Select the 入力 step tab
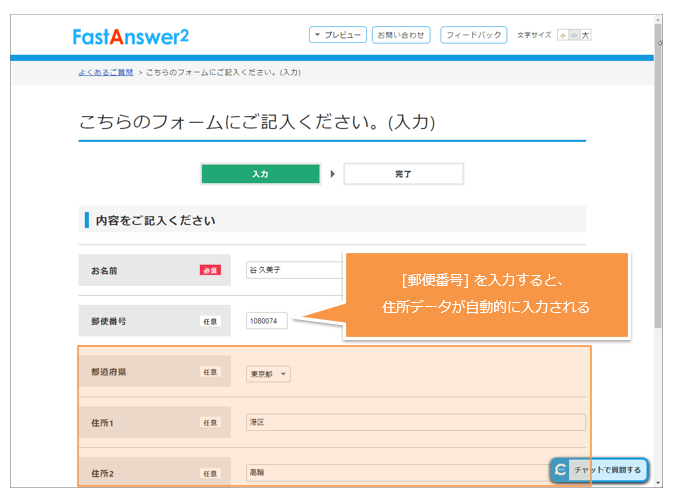The image size is (683, 503). click(260, 174)
